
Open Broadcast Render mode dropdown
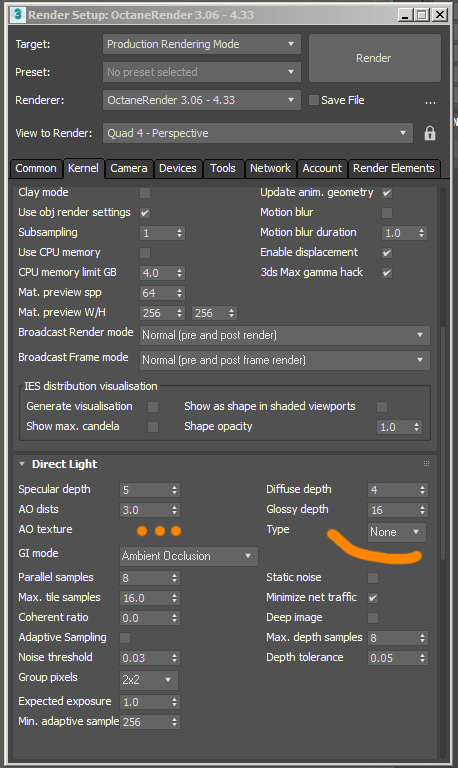(x=285, y=336)
